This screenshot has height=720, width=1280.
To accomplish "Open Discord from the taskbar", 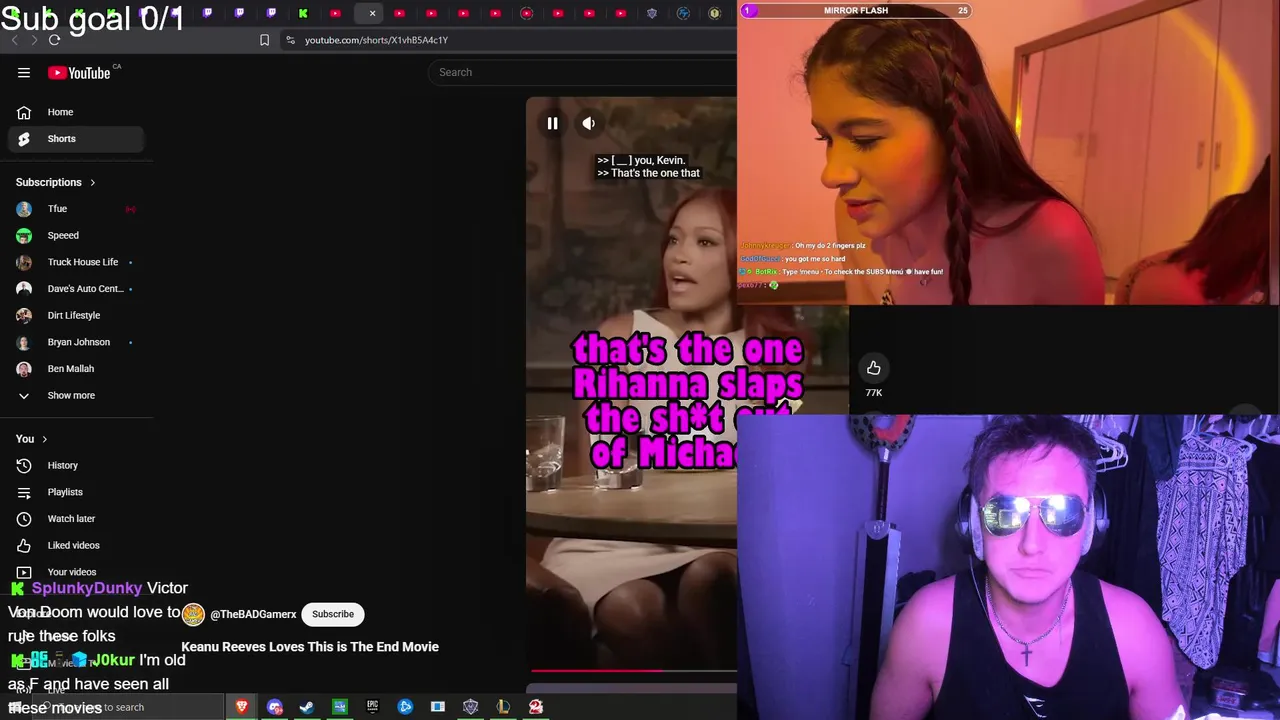I will (275, 707).
